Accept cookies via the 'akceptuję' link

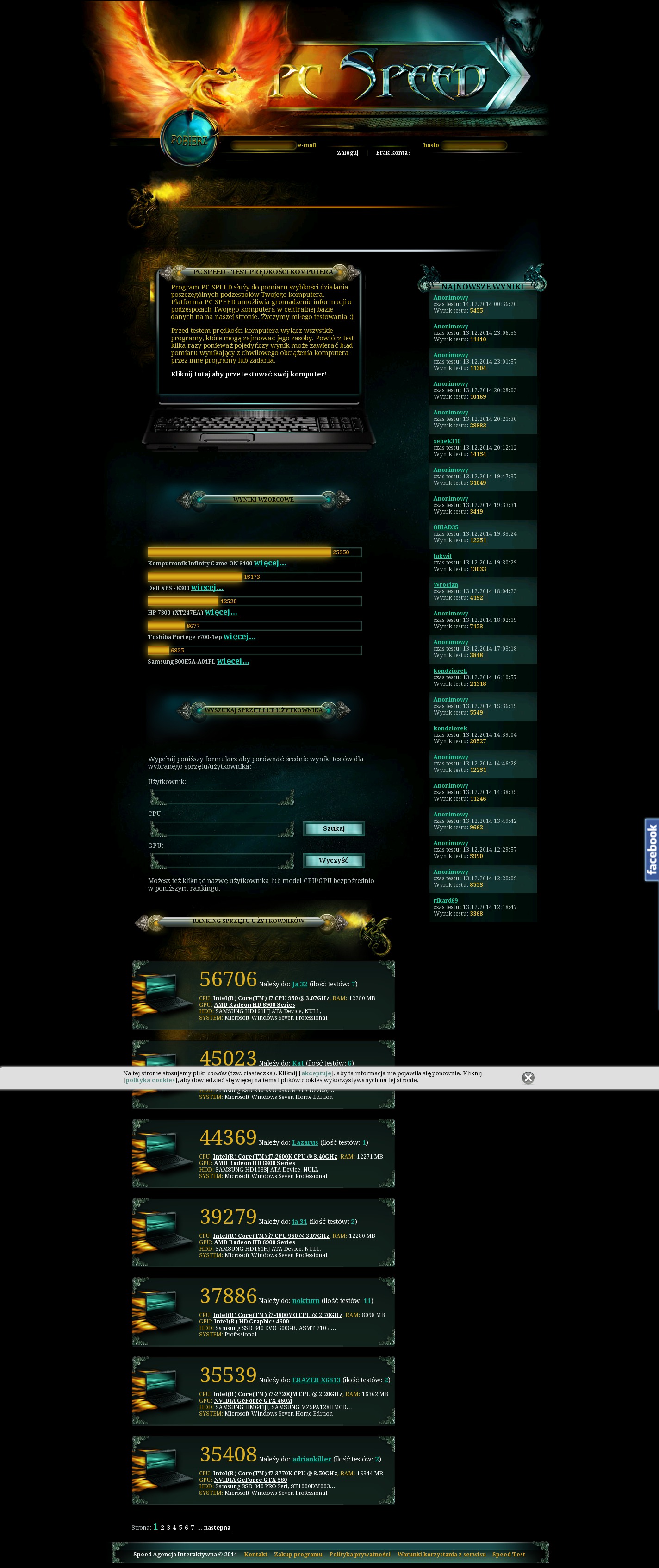pos(317,1073)
